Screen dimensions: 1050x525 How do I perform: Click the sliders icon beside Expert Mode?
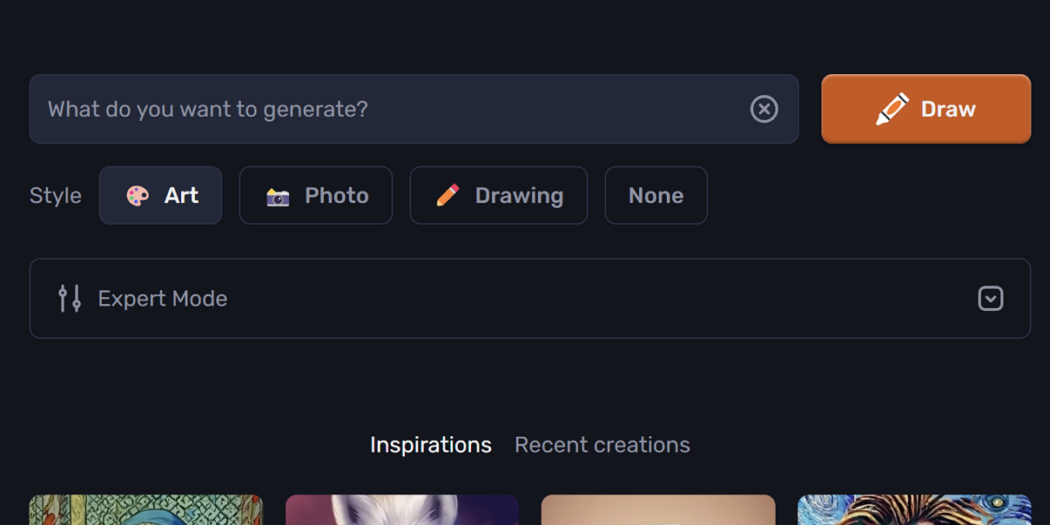(x=70, y=298)
